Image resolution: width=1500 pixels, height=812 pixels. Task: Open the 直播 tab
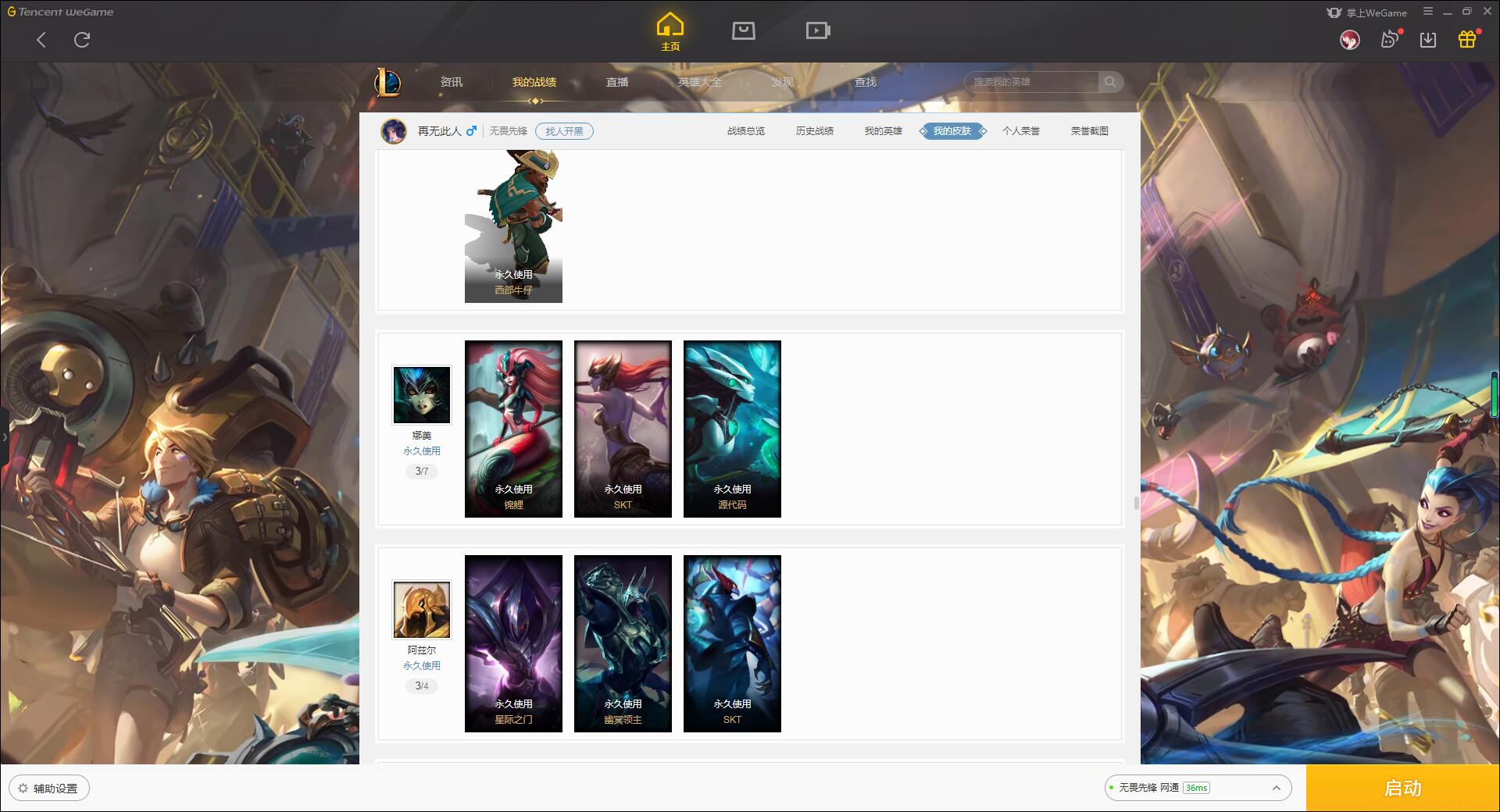click(617, 82)
